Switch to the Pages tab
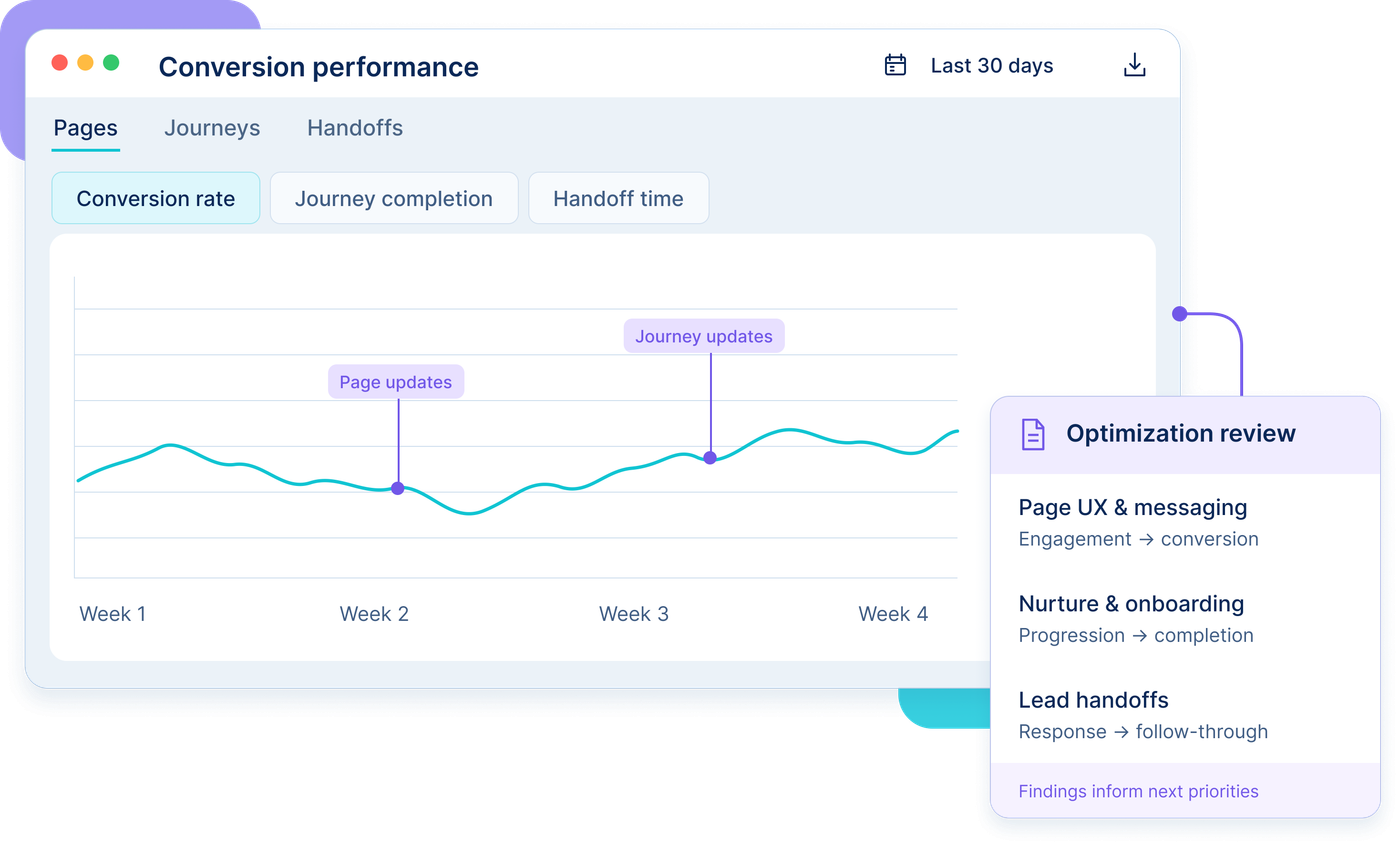 click(86, 128)
